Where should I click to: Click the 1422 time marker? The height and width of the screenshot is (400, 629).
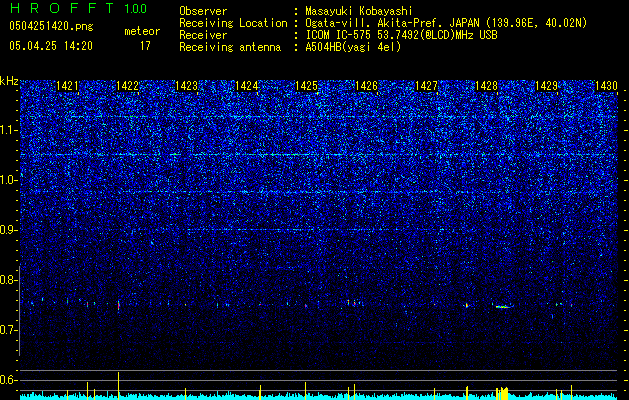tap(128, 85)
